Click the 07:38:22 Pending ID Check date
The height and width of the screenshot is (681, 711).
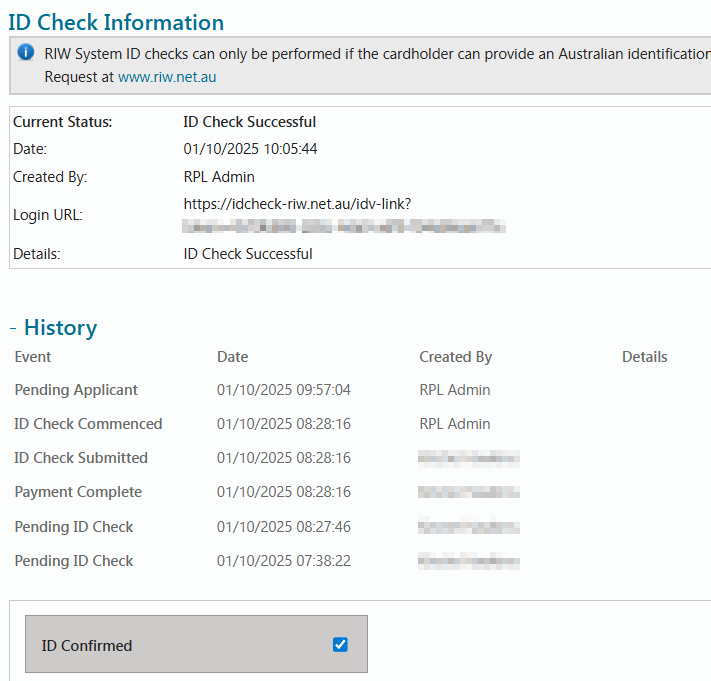tap(283, 561)
